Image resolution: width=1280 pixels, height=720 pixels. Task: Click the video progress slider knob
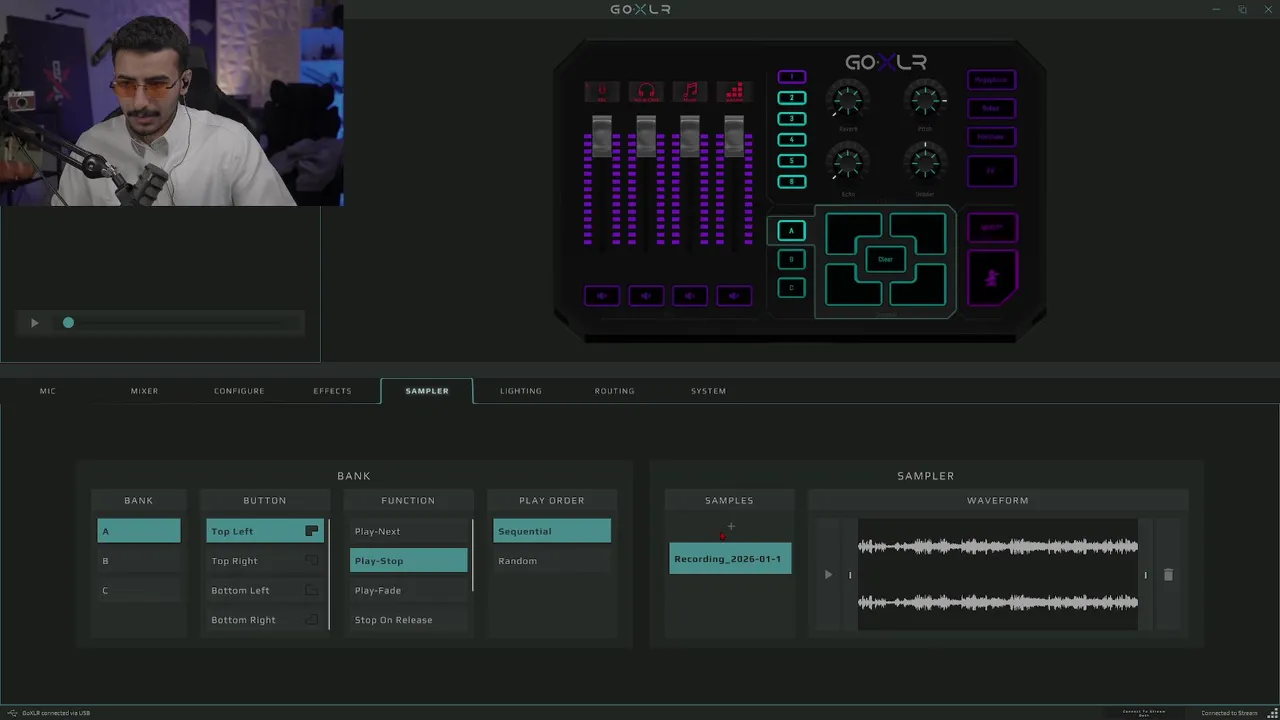(68, 323)
